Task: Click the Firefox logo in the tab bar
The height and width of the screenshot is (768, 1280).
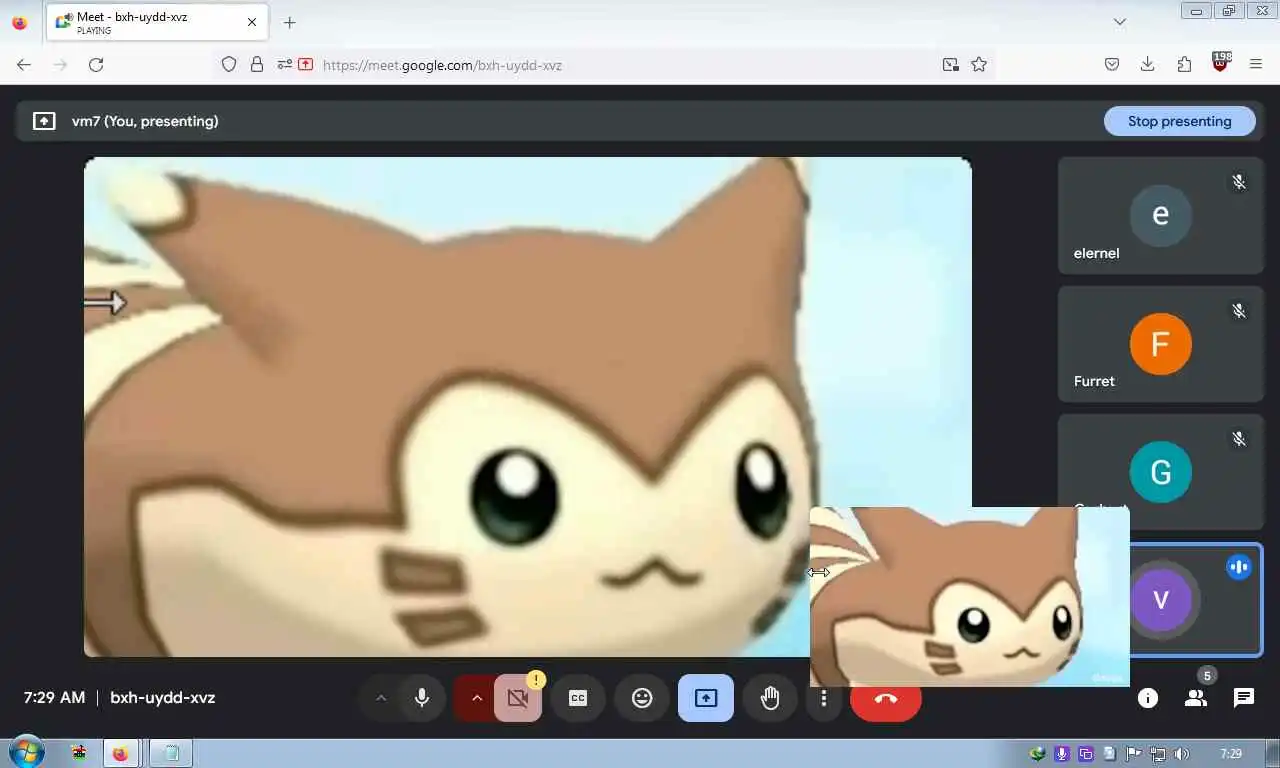Action: pos(20,22)
